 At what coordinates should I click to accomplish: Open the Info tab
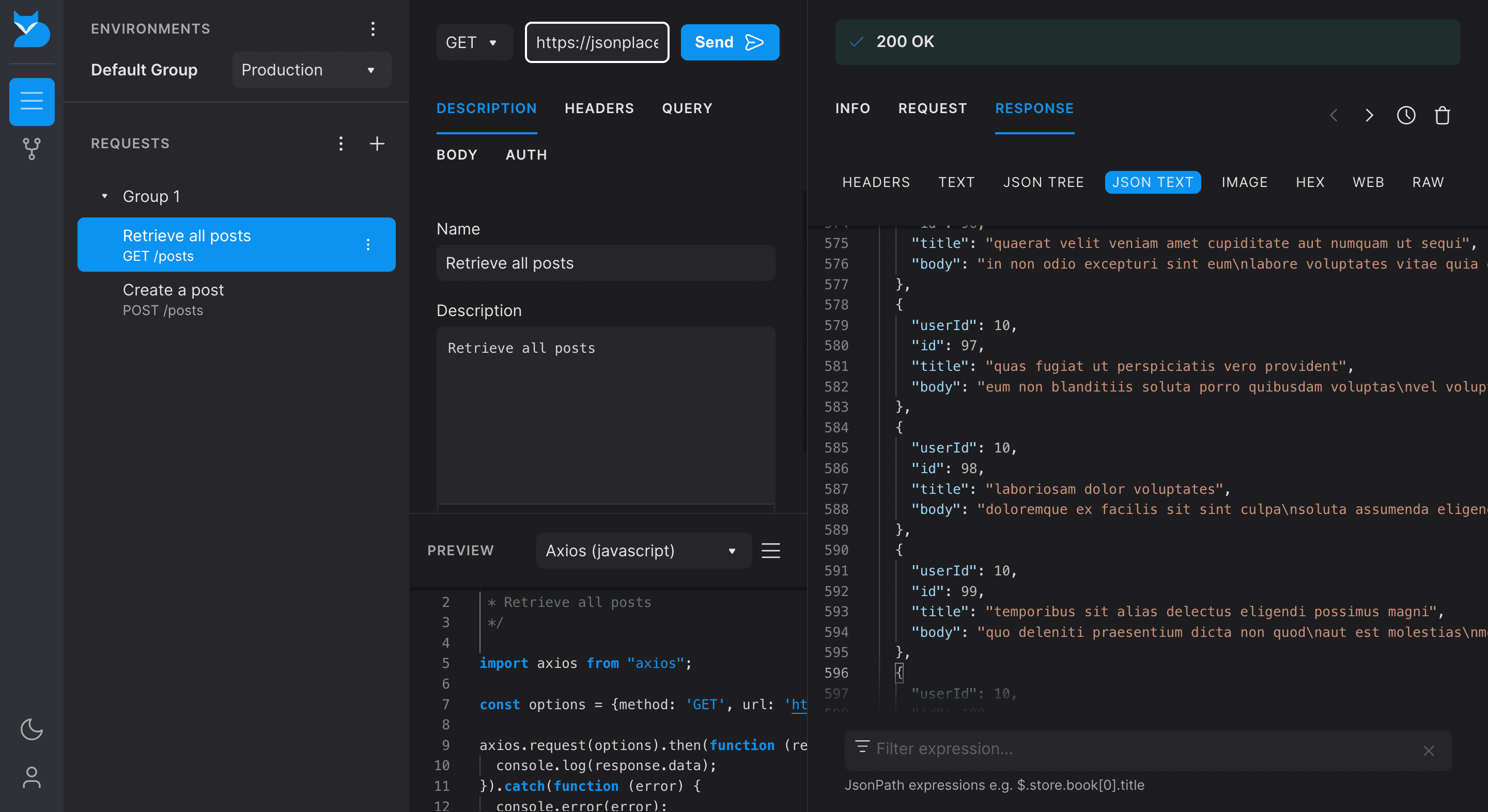click(852, 108)
